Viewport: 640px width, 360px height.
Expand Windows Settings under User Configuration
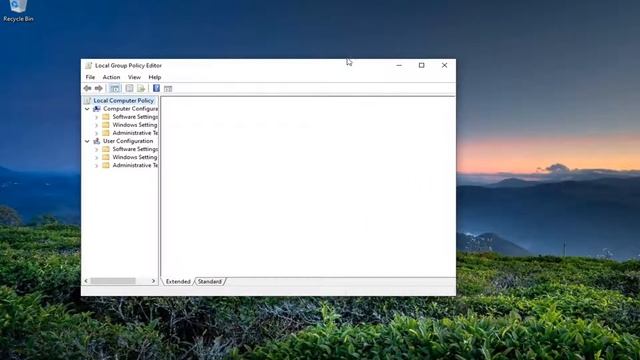(x=96, y=158)
